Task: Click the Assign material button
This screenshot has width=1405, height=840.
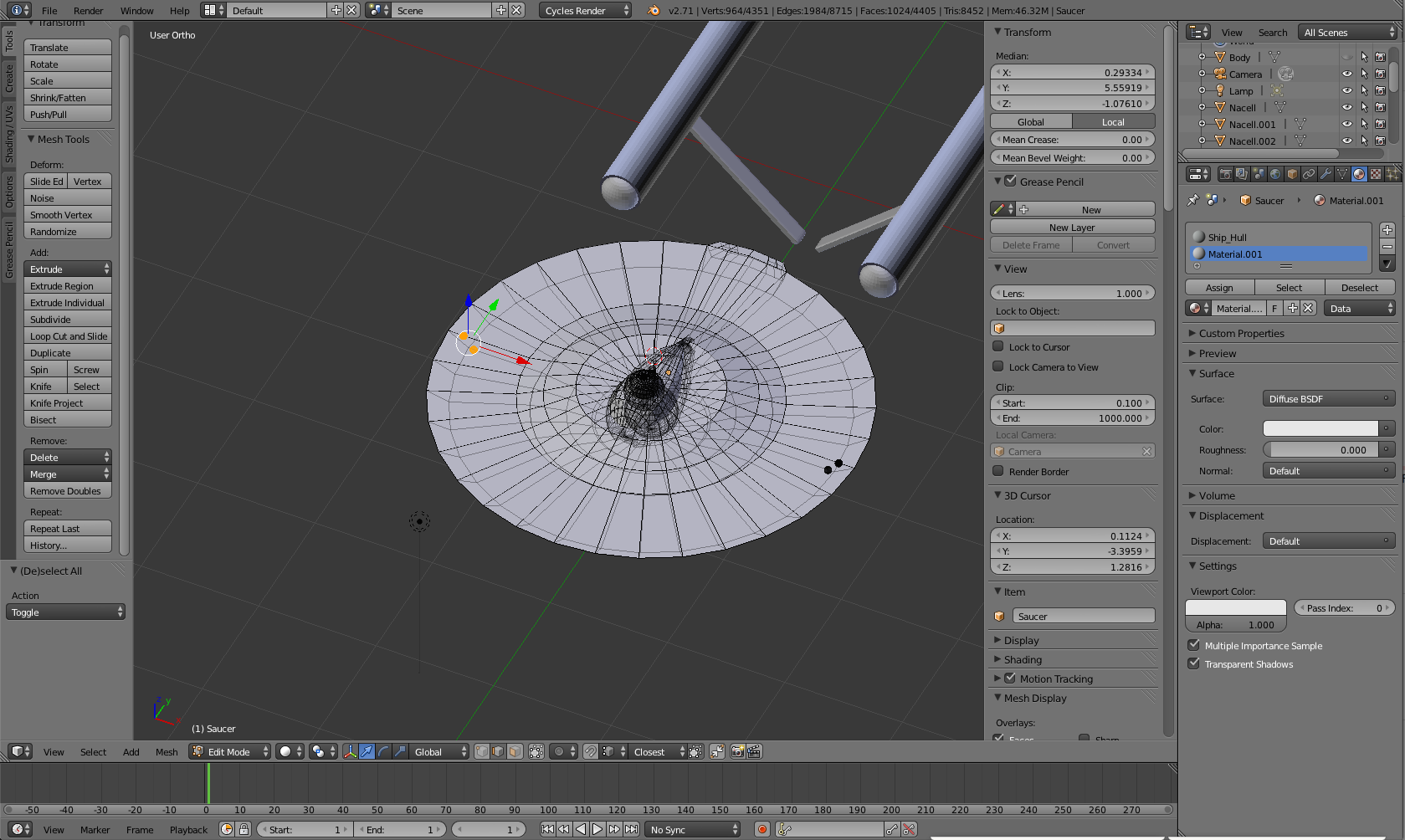Action: point(1219,287)
